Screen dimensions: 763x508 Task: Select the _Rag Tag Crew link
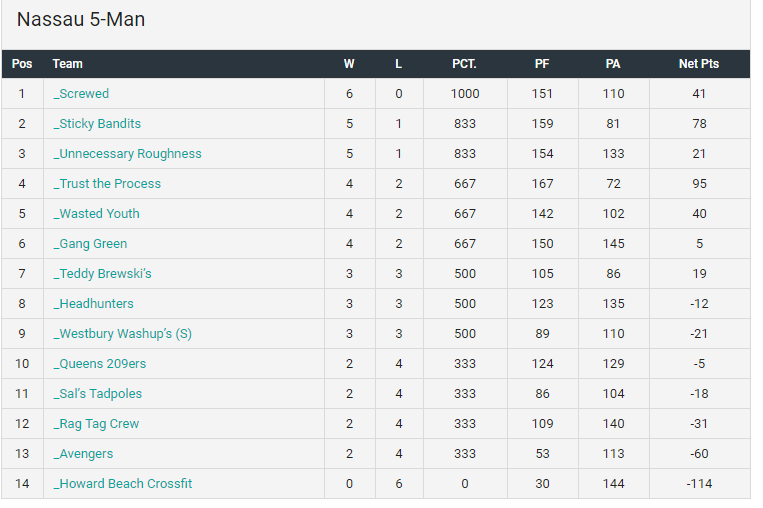(x=96, y=424)
